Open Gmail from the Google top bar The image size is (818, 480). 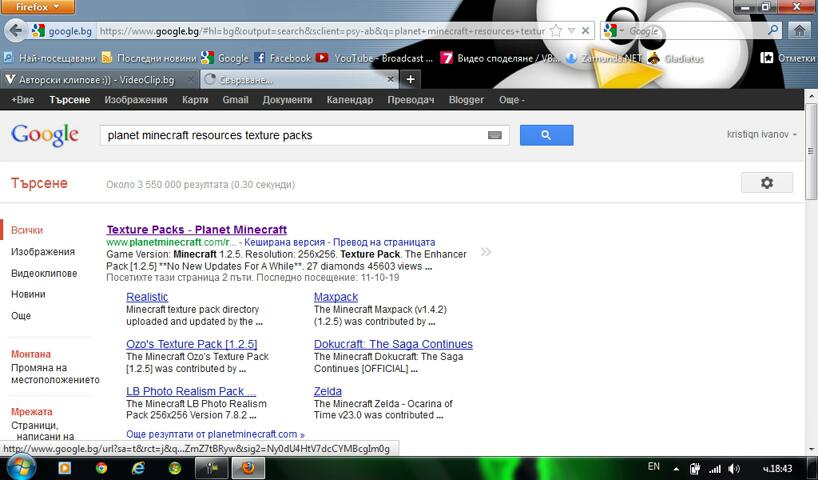click(235, 100)
